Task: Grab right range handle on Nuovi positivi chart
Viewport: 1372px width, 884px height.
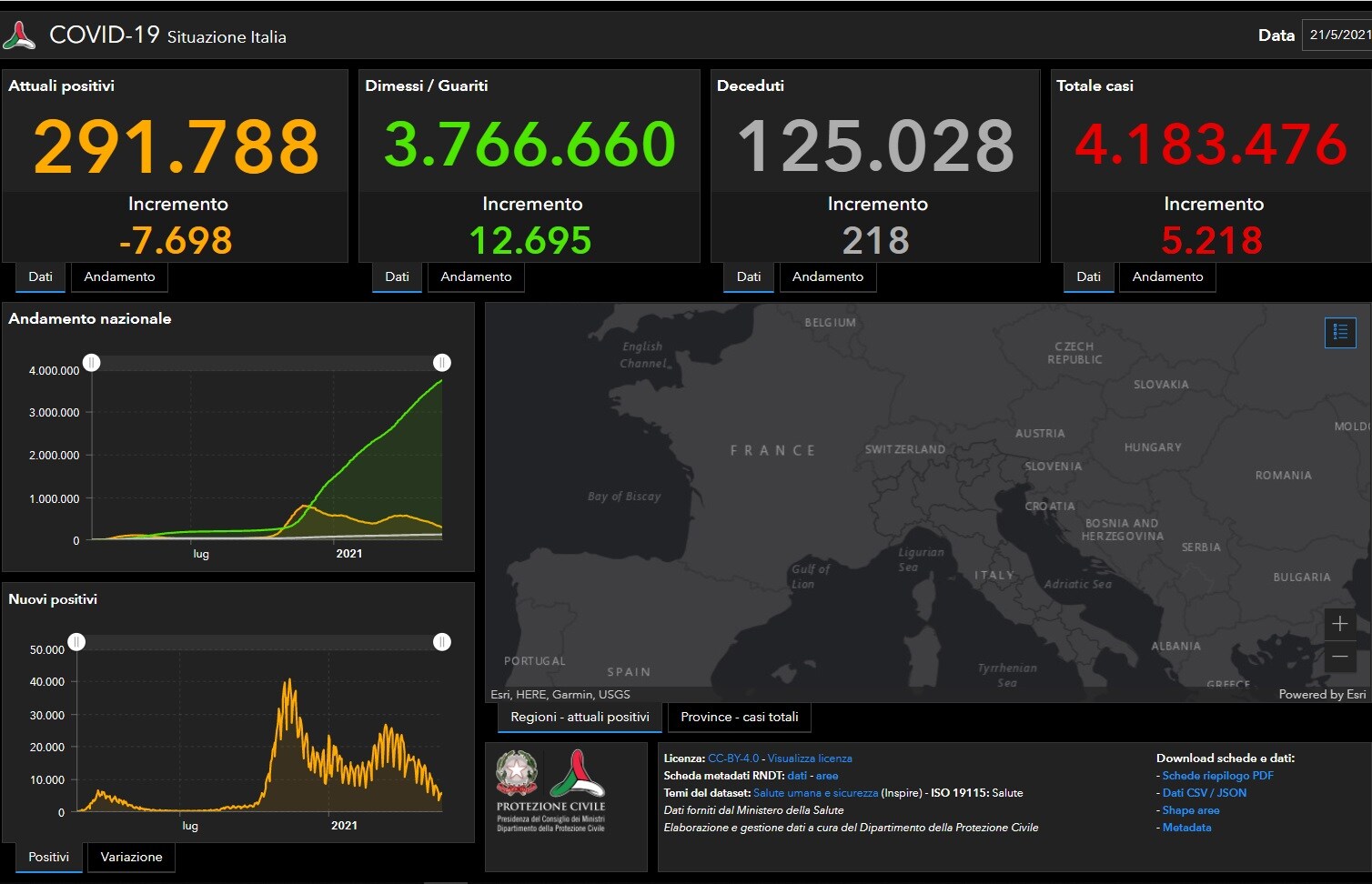Action: click(x=442, y=642)
